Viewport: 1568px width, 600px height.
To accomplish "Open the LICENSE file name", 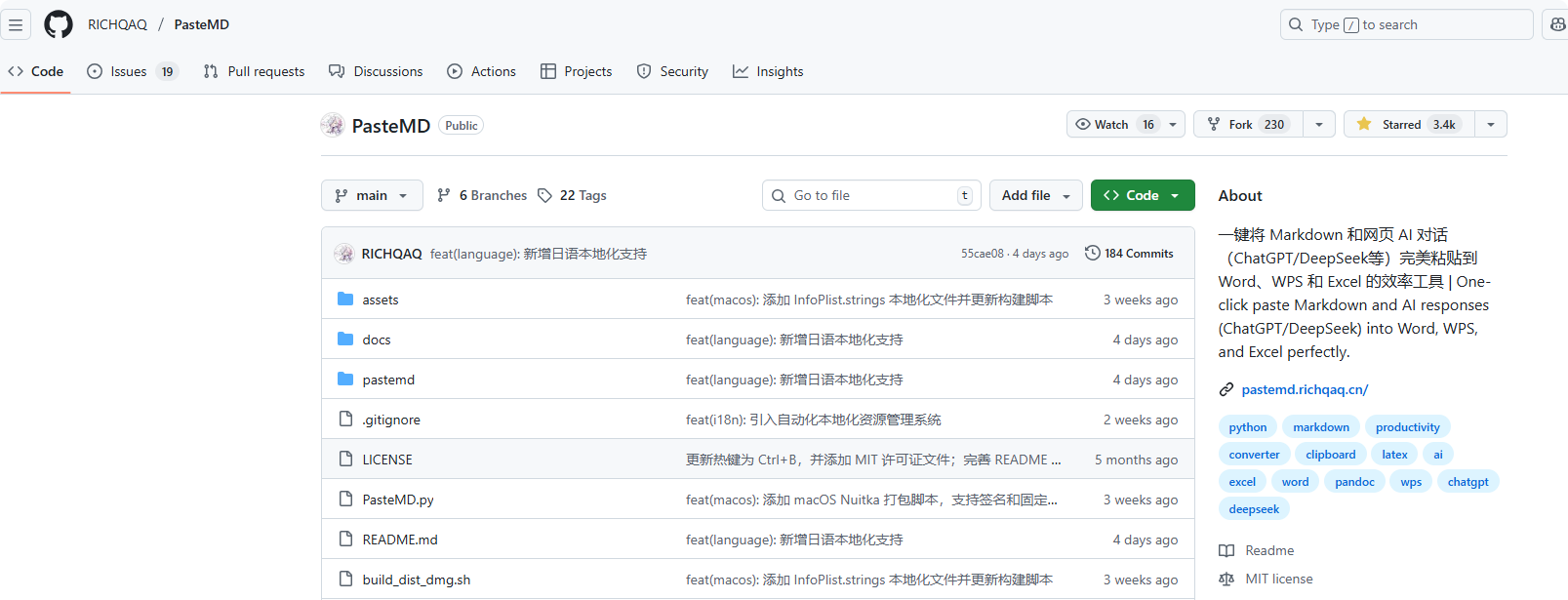I will tap(387, 460).
